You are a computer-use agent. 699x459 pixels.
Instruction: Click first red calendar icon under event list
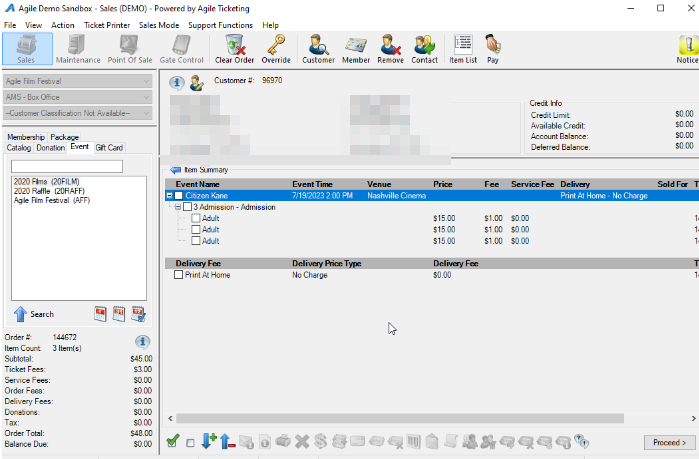coord(100,314)
